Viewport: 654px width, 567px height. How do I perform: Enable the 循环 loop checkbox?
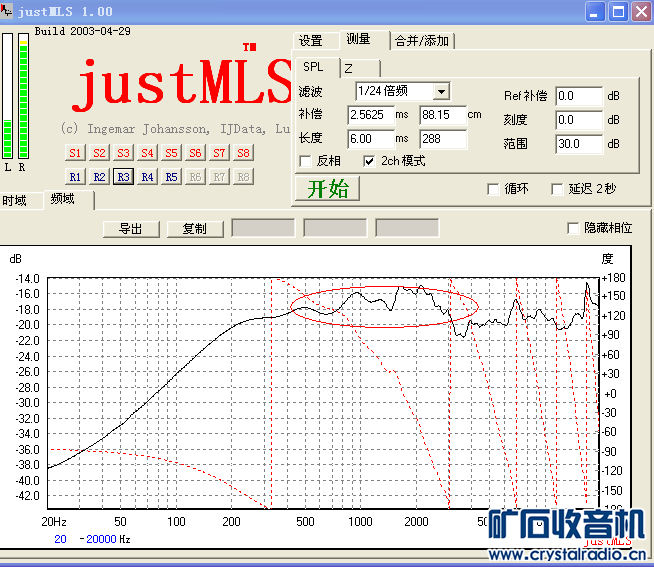pos(493,189)
